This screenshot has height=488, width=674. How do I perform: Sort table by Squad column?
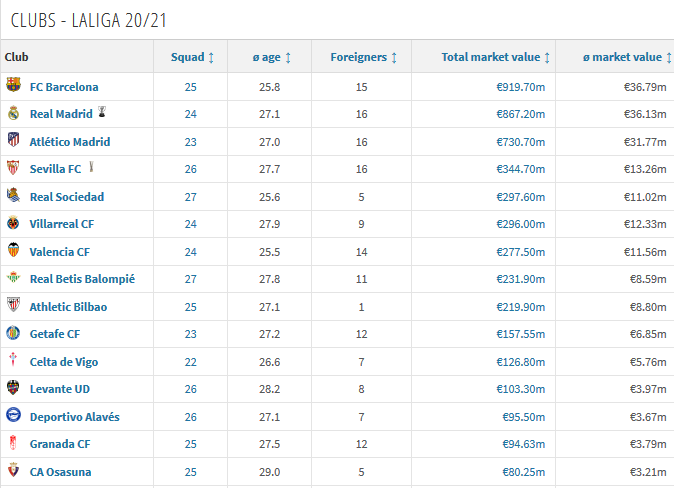191,57
